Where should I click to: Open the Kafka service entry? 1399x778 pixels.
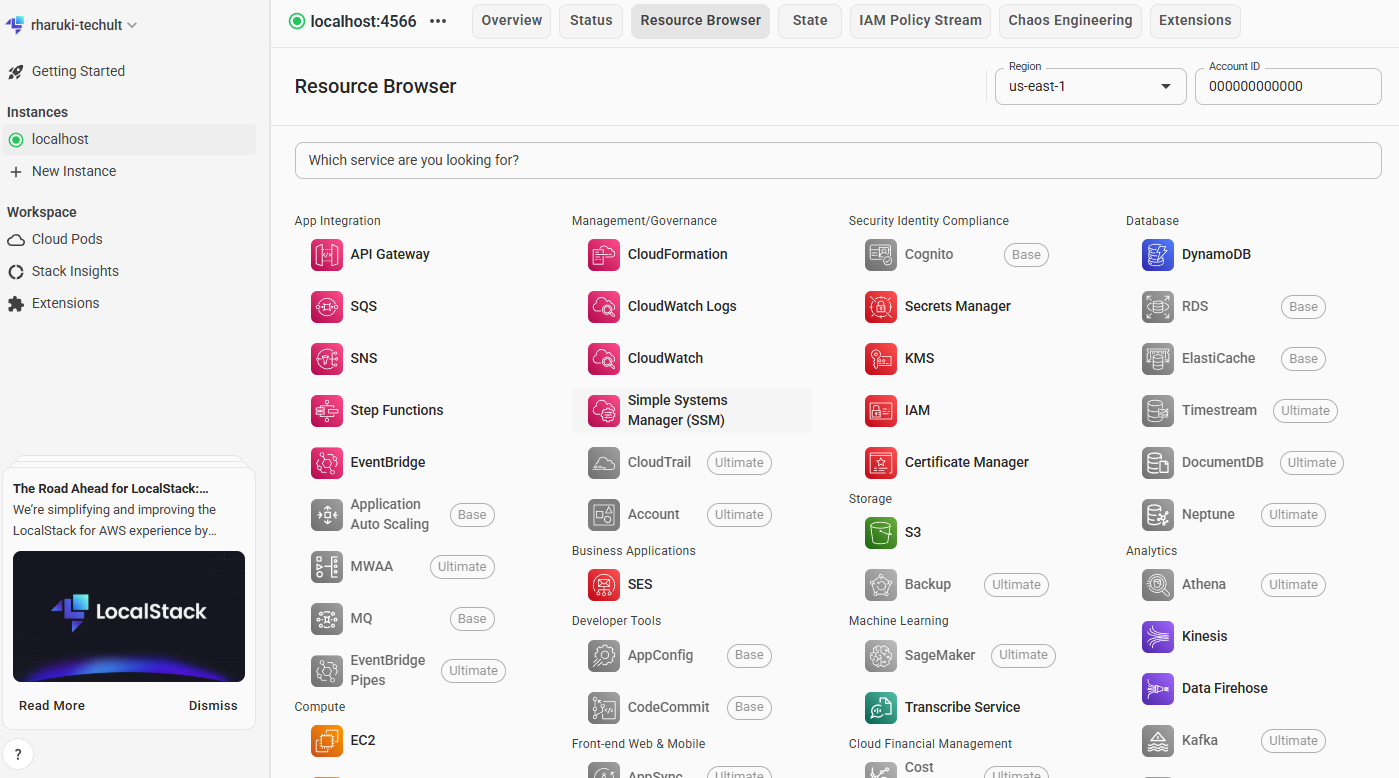coord(1200,741)
